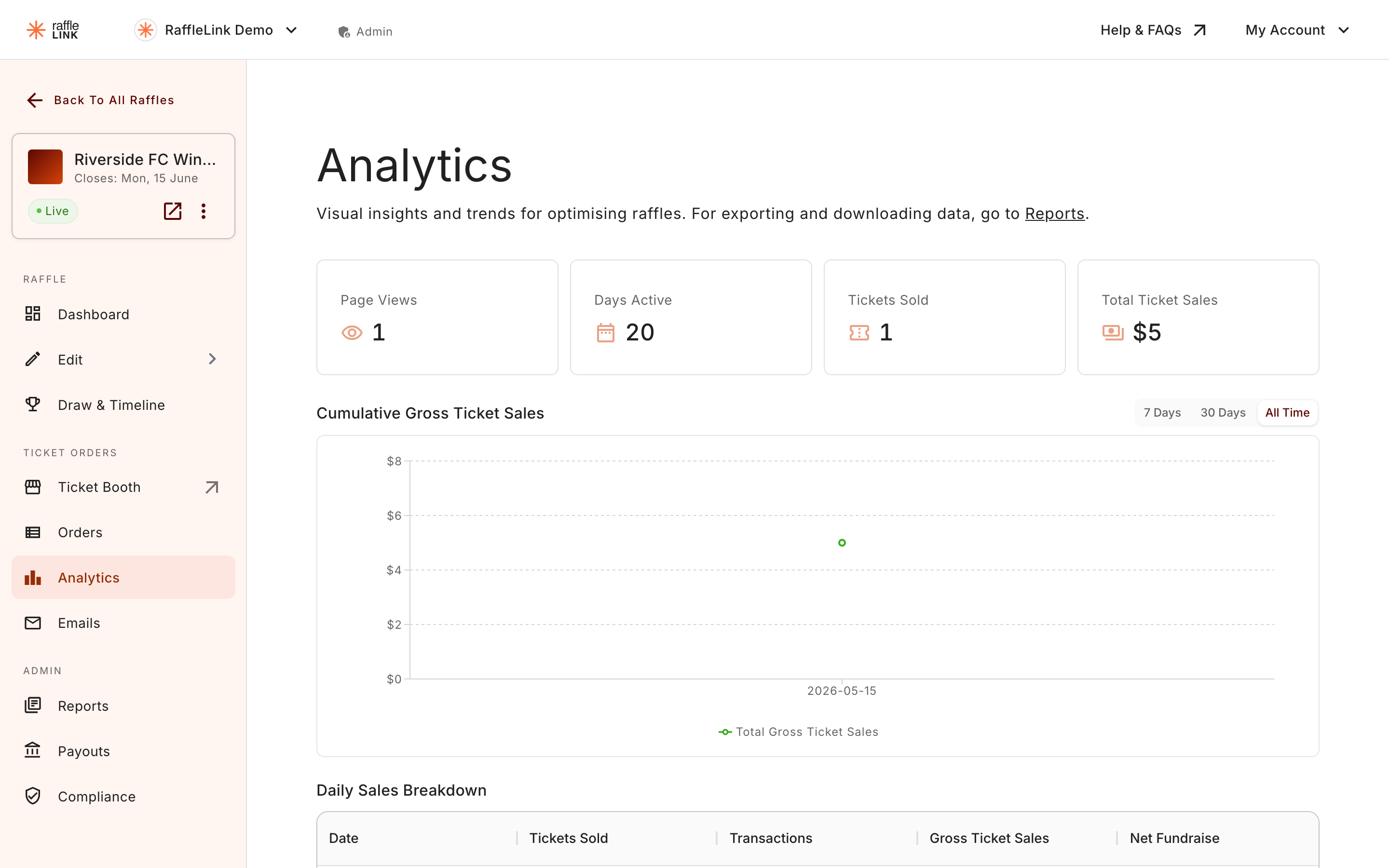Click the Edit pencil icon

(33, 359)
